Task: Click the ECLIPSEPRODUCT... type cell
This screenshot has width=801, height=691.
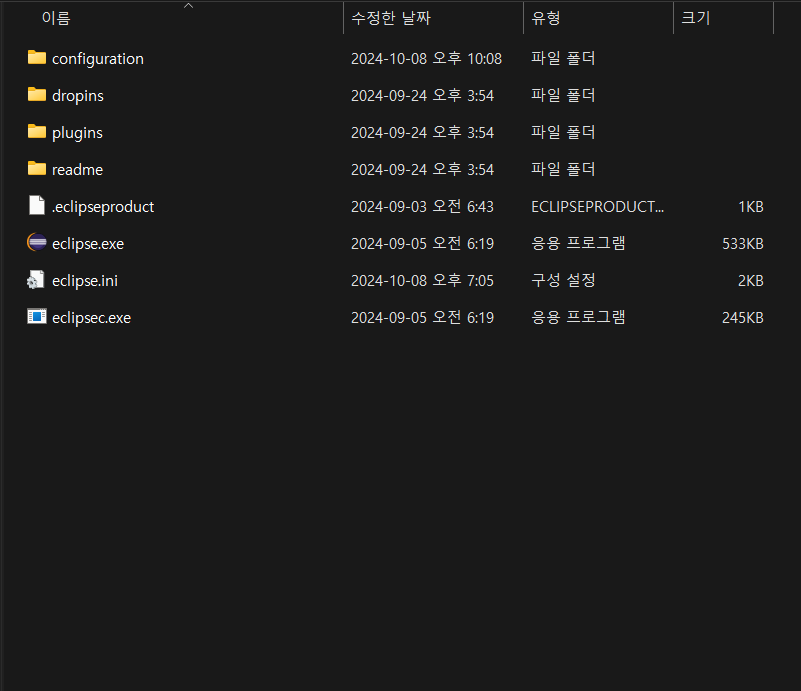Action: [x=598, y=206]
